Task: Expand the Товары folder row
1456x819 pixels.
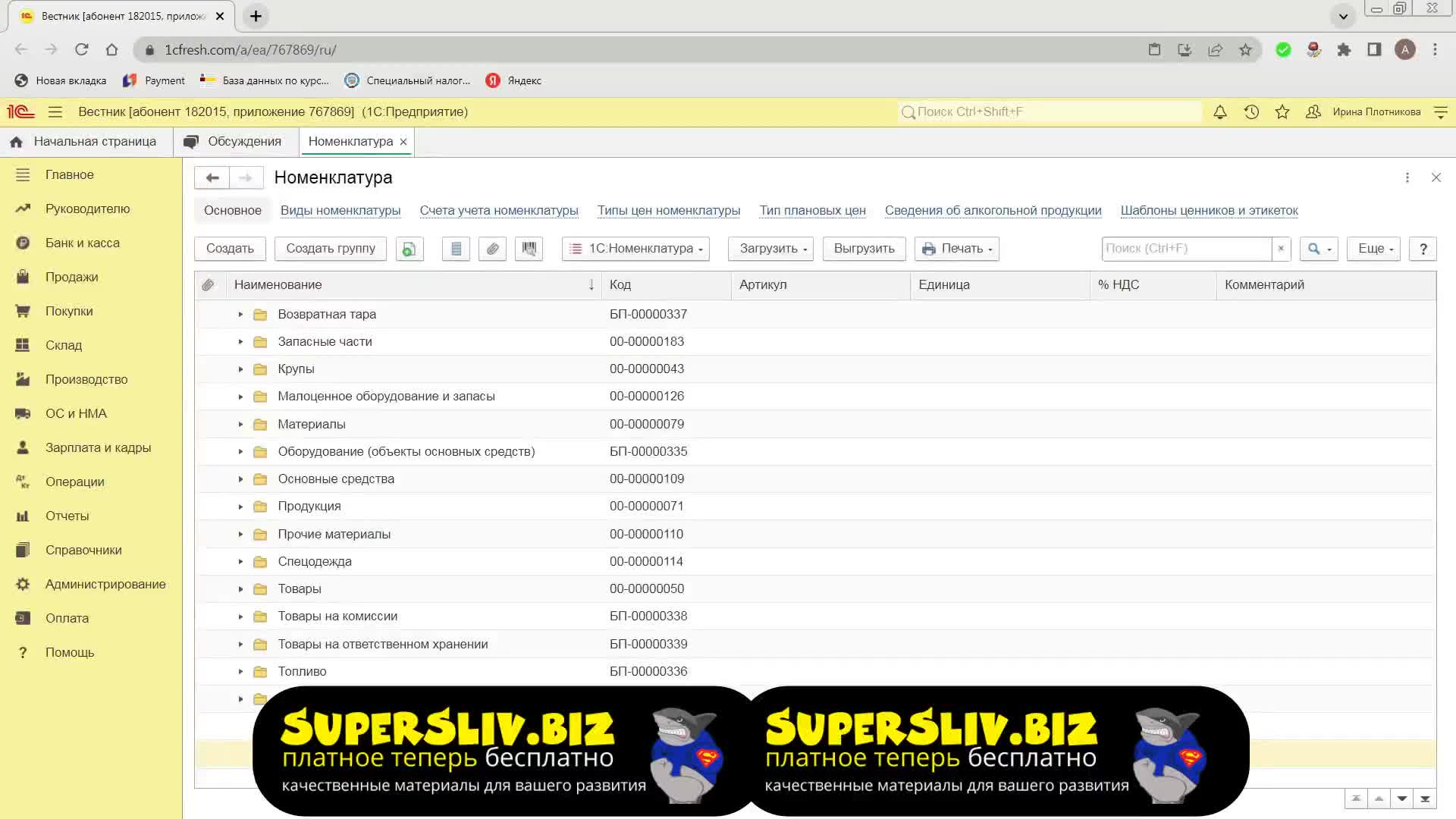Action: pyautogui.click(x=240, y=589)
